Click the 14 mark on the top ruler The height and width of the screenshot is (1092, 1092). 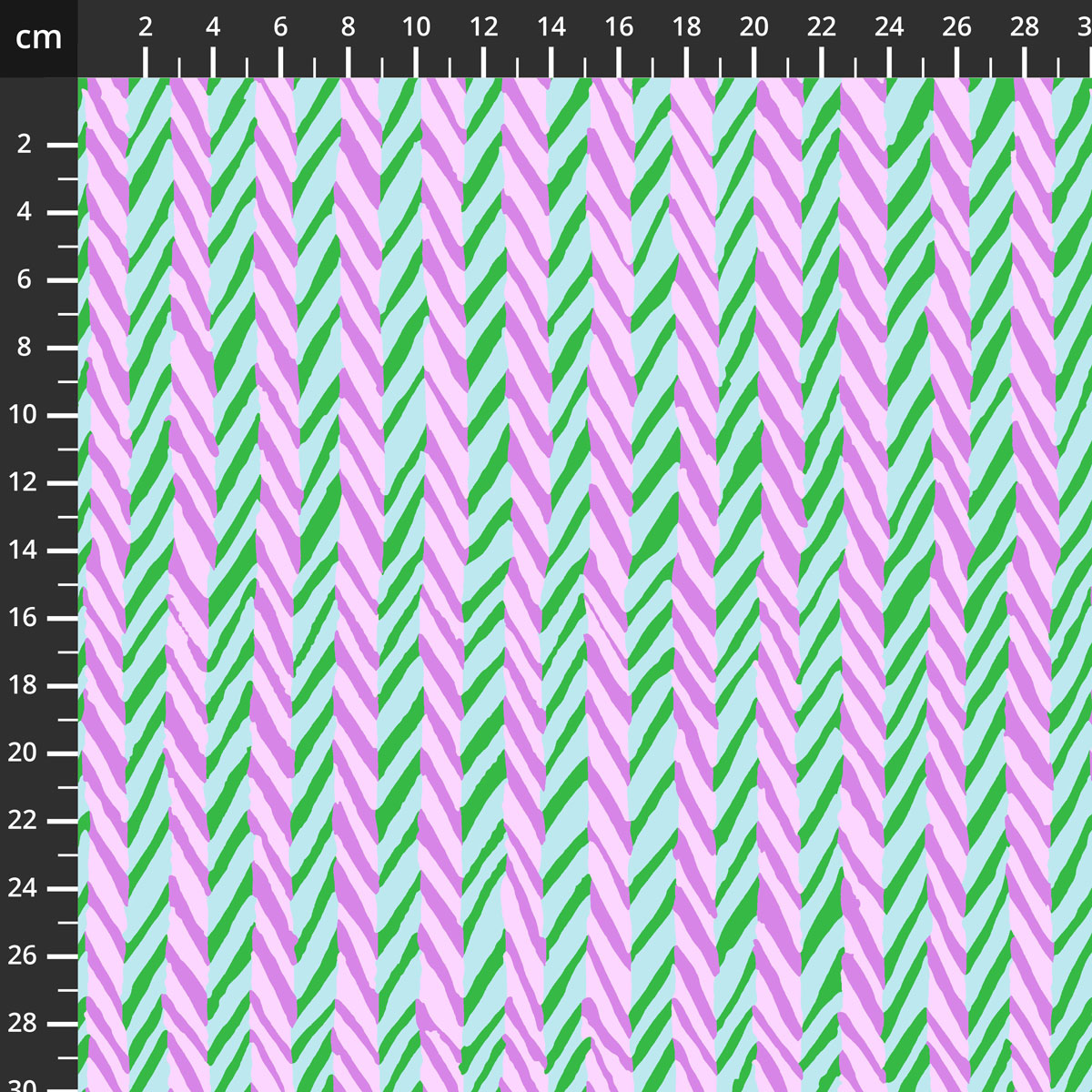coord(551,28)
